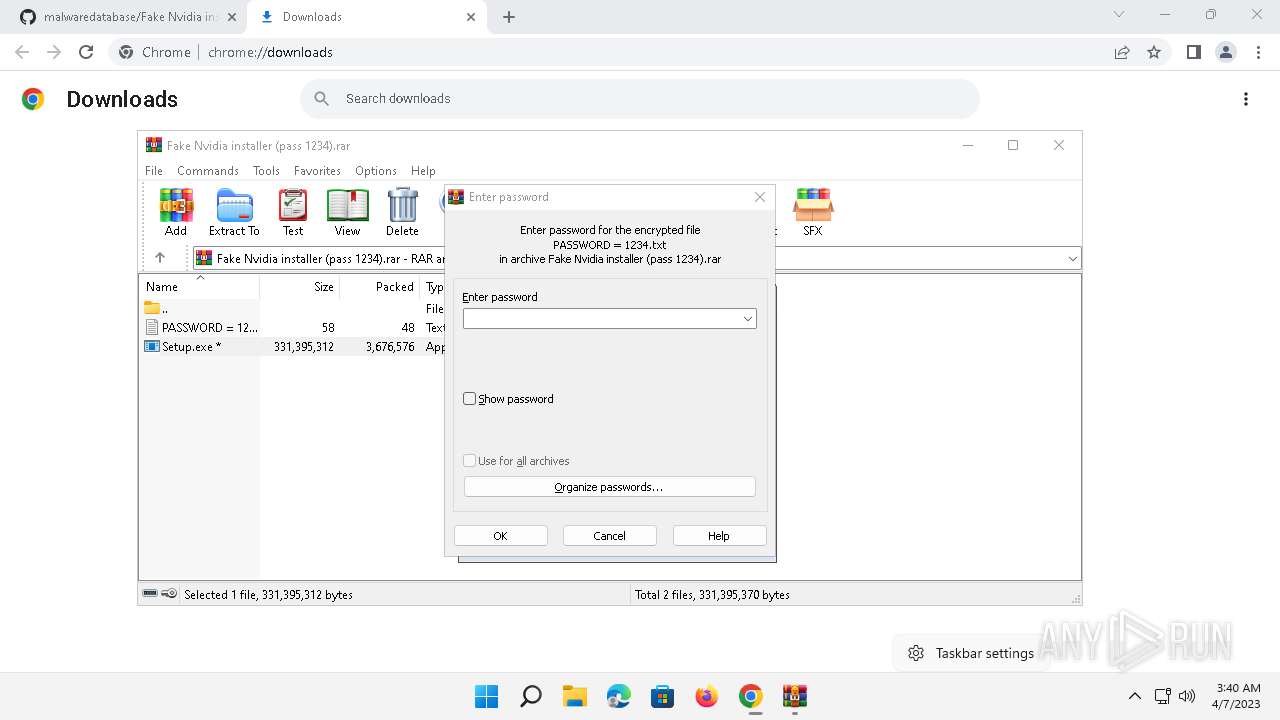Open File Explorer from the taskbar
The height and width of the screenshot is (720, 1280).
(575, 696)
